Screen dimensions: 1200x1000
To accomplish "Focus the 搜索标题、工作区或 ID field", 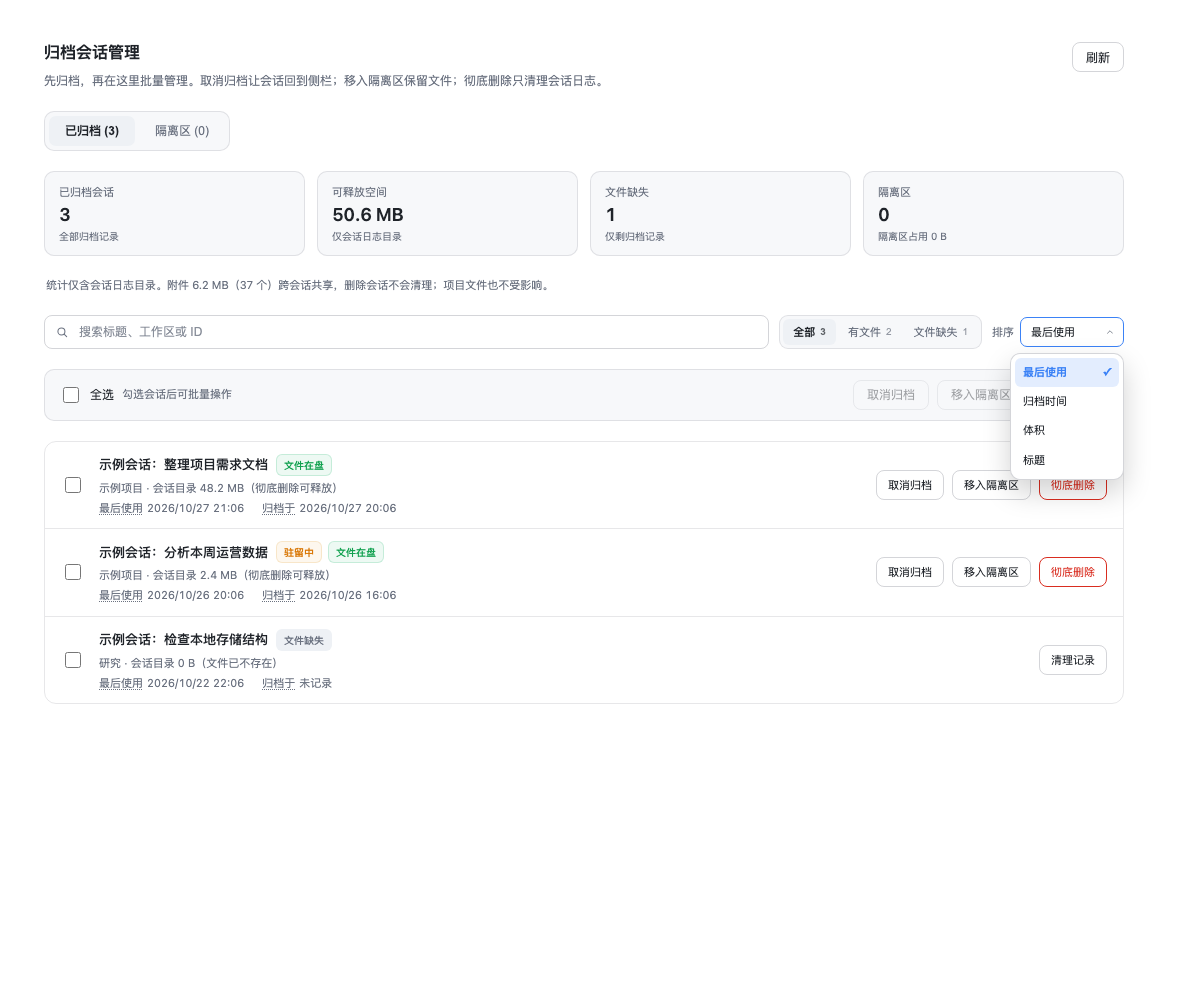I will click(406, 332).
